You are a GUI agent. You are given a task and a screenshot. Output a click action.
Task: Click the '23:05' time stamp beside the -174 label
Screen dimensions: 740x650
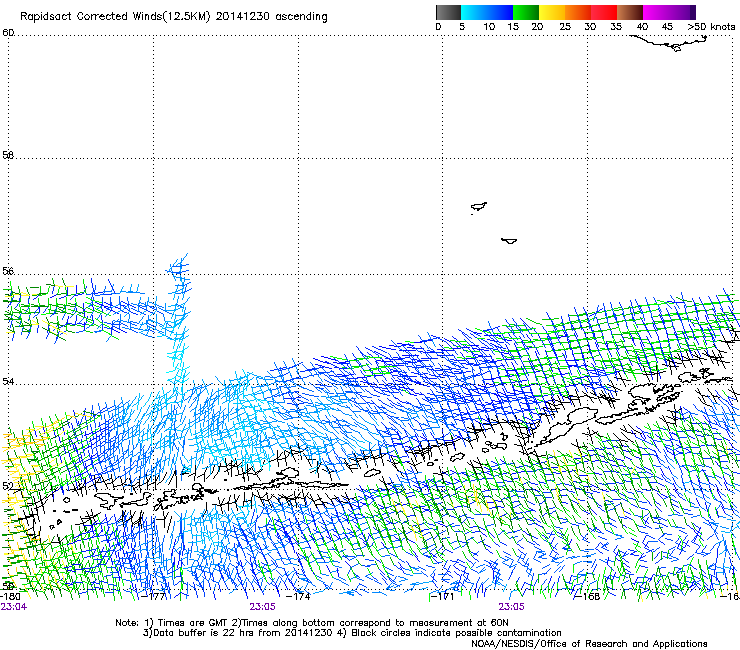(262, 607)
